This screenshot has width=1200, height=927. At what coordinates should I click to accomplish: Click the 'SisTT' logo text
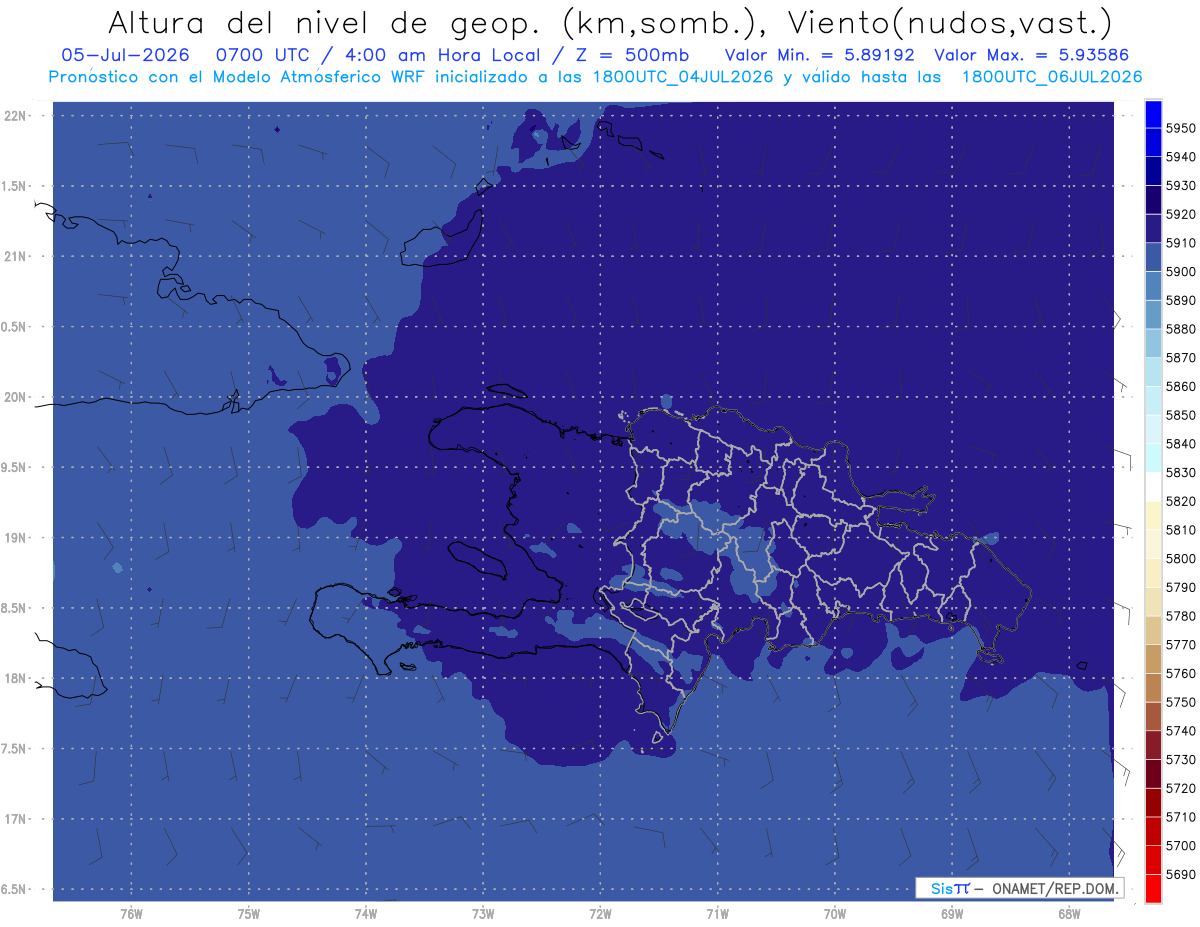[949, 888]
